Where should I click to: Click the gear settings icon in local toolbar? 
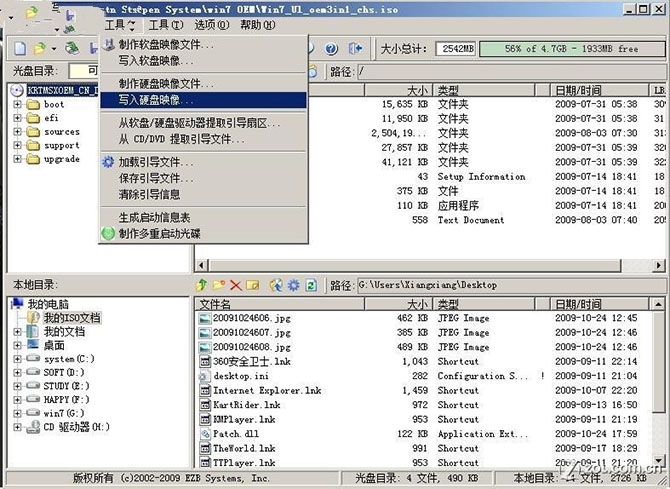tap(294, 285)
